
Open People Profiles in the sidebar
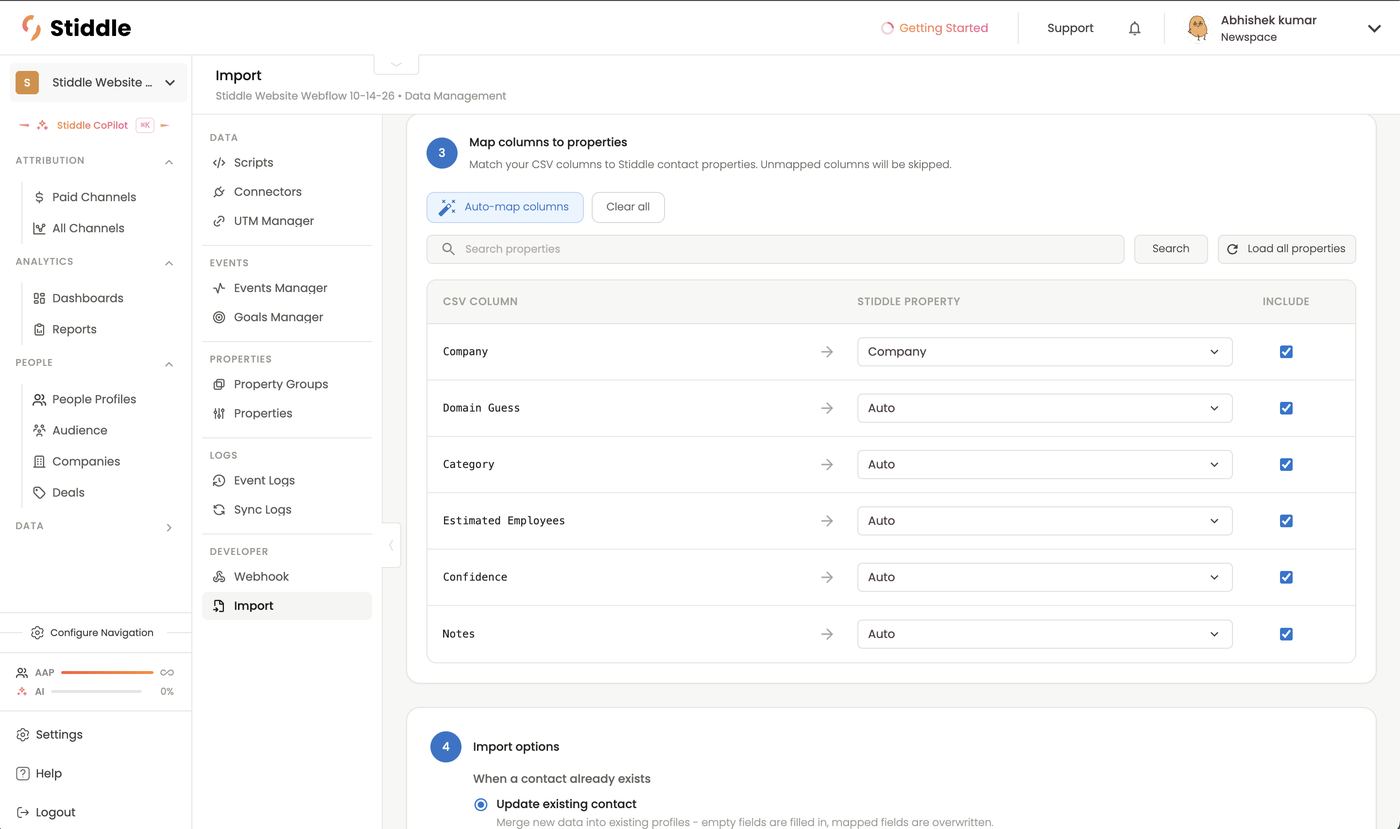(94, 399)
